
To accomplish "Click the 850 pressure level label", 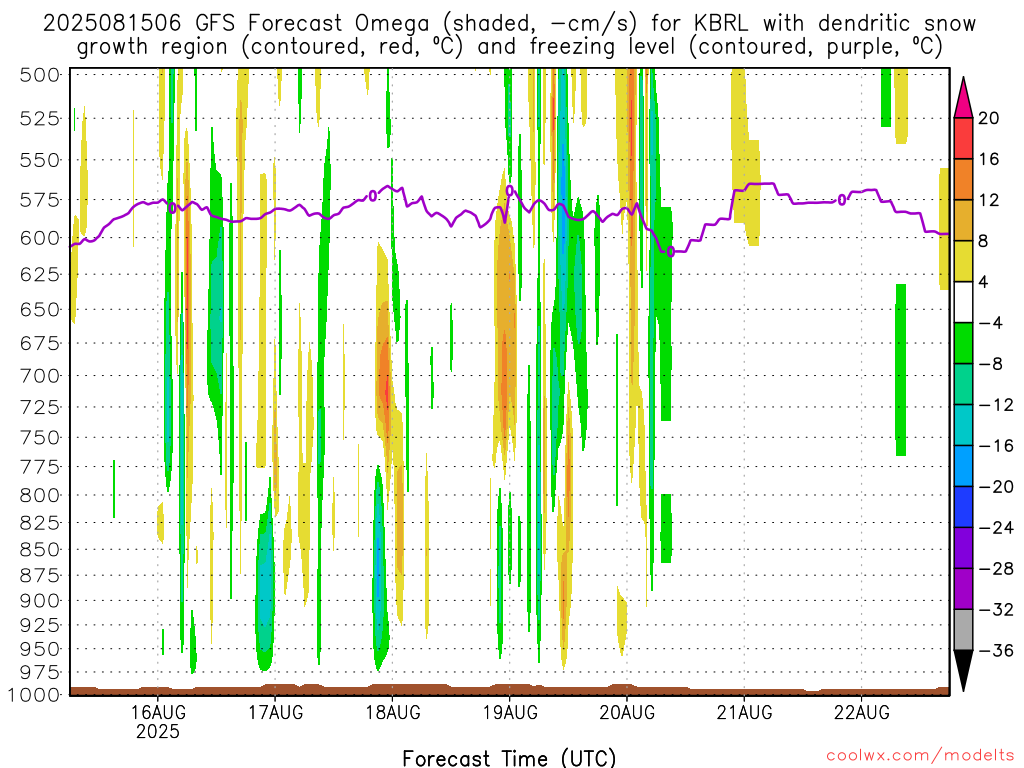I will (40, 550).
